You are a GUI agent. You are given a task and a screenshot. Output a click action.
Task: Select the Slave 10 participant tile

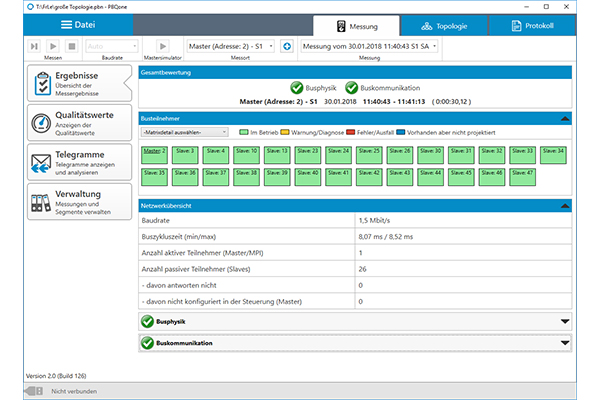[x=246, y=155]
